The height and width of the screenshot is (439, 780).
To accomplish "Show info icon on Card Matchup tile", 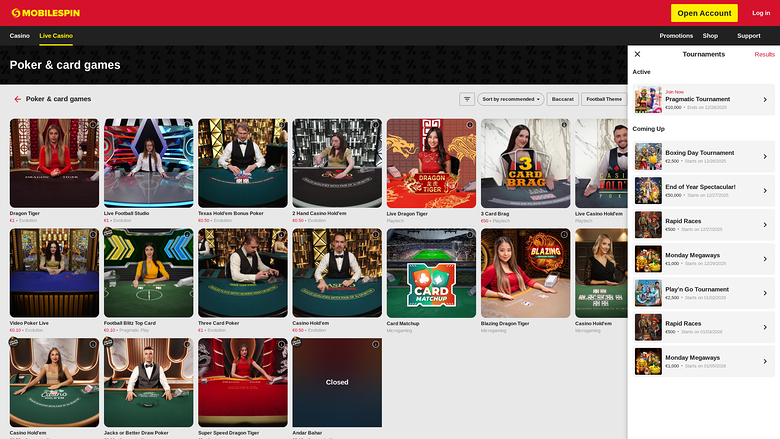I will pos(470,235).
